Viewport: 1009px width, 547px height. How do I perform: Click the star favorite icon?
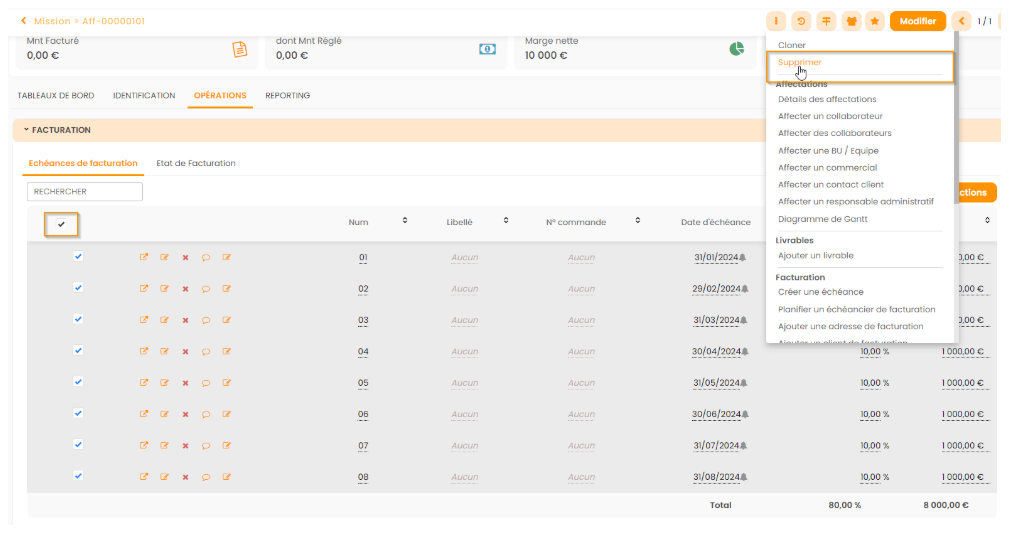point(875,21)
